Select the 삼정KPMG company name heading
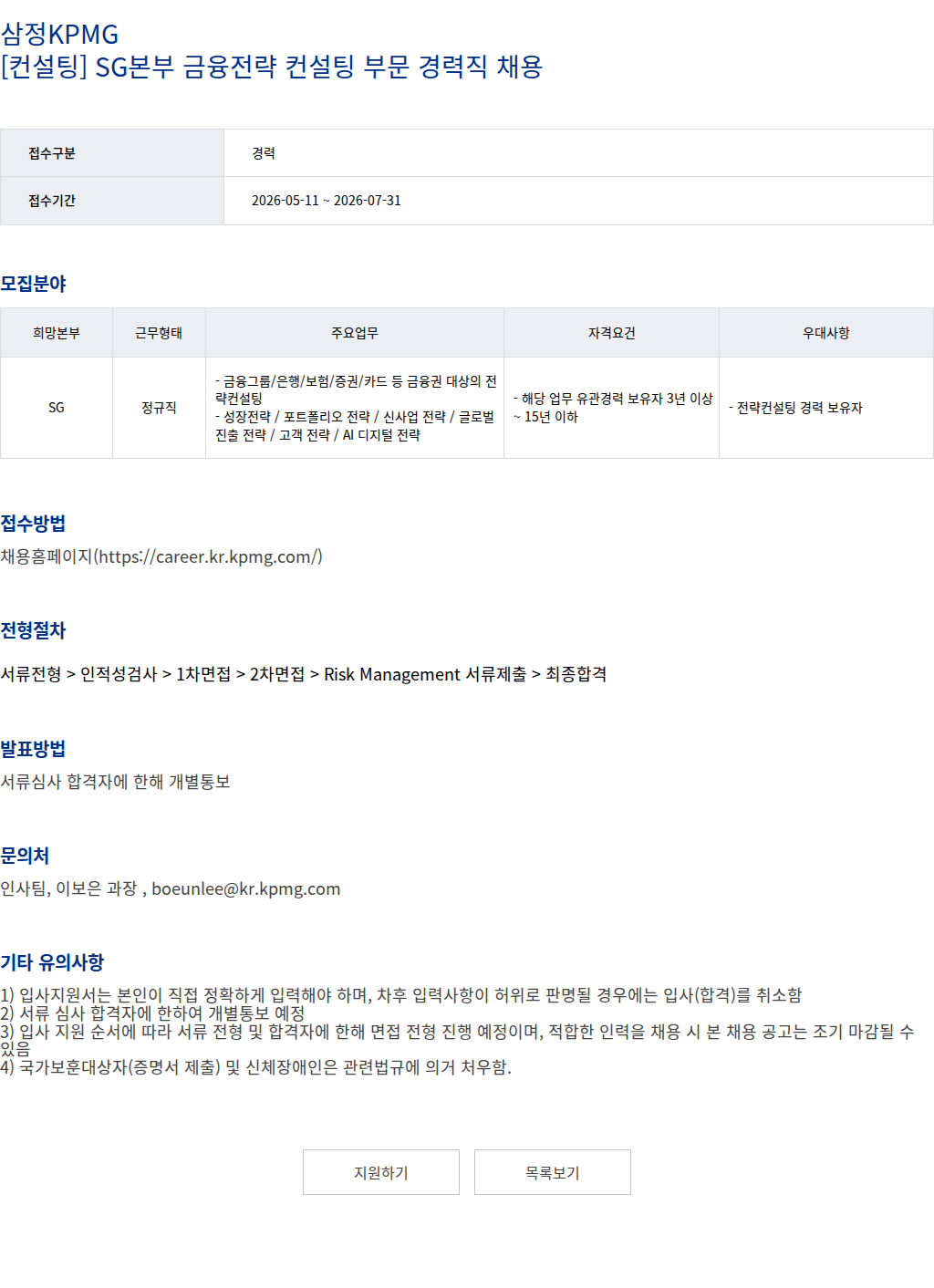Image resolution: width=934 pixels, height=1288 pixels. point(60,34)
